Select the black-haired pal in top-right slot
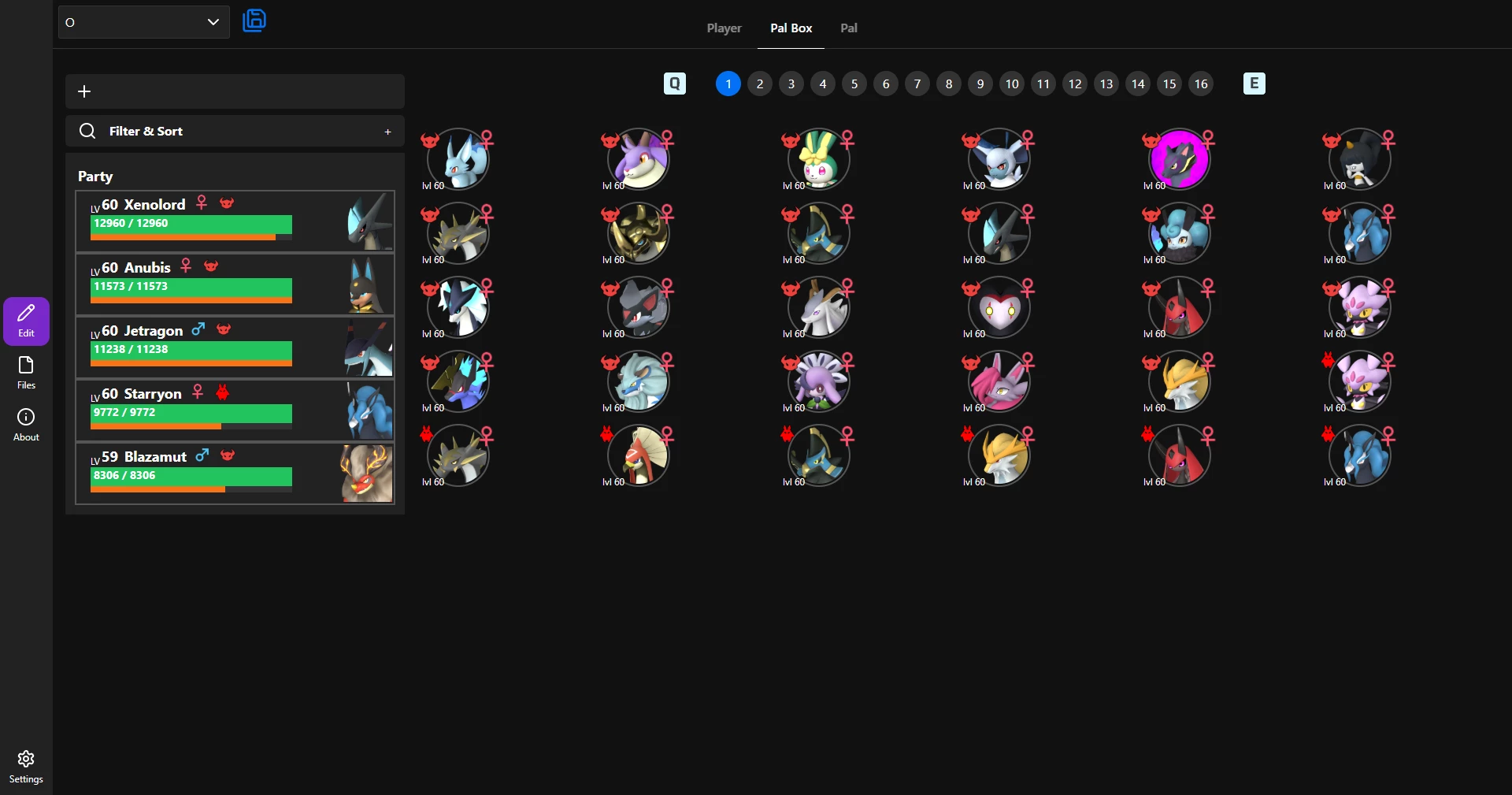Screen dimensions: 1512x795 [x=1359, y=159]
